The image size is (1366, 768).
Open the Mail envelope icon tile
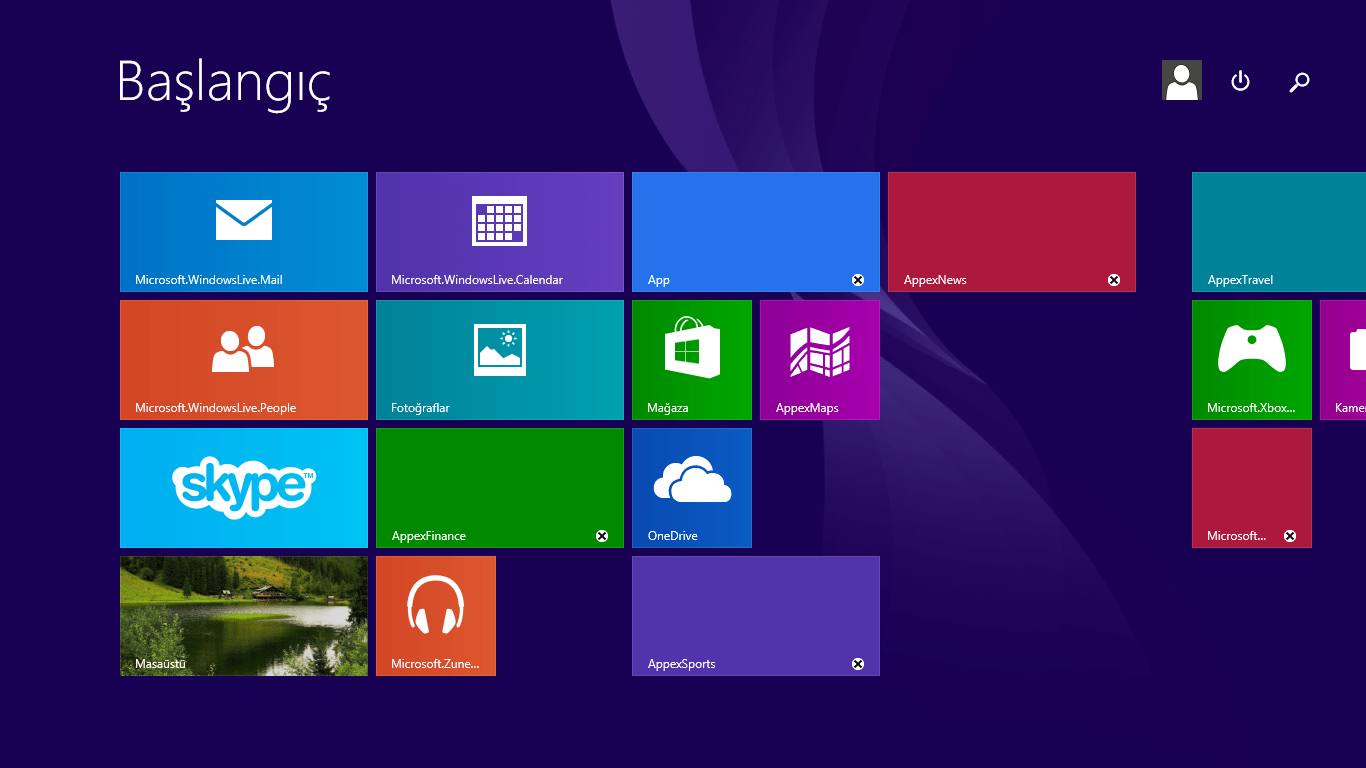coord(244,220)
